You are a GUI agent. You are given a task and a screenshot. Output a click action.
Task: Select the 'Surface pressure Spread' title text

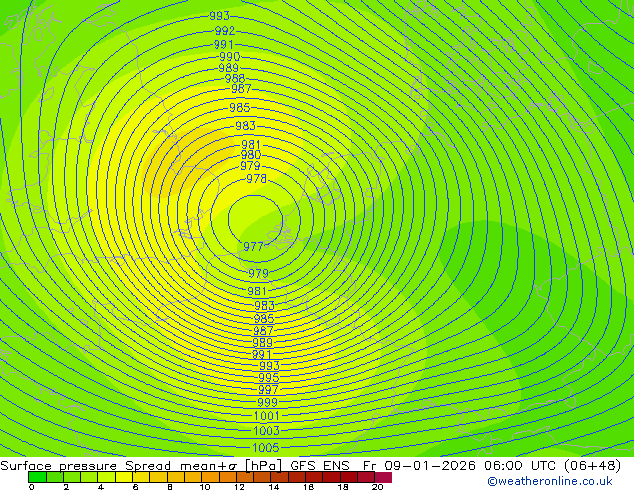pyautogui.click(x=86, y=466)
